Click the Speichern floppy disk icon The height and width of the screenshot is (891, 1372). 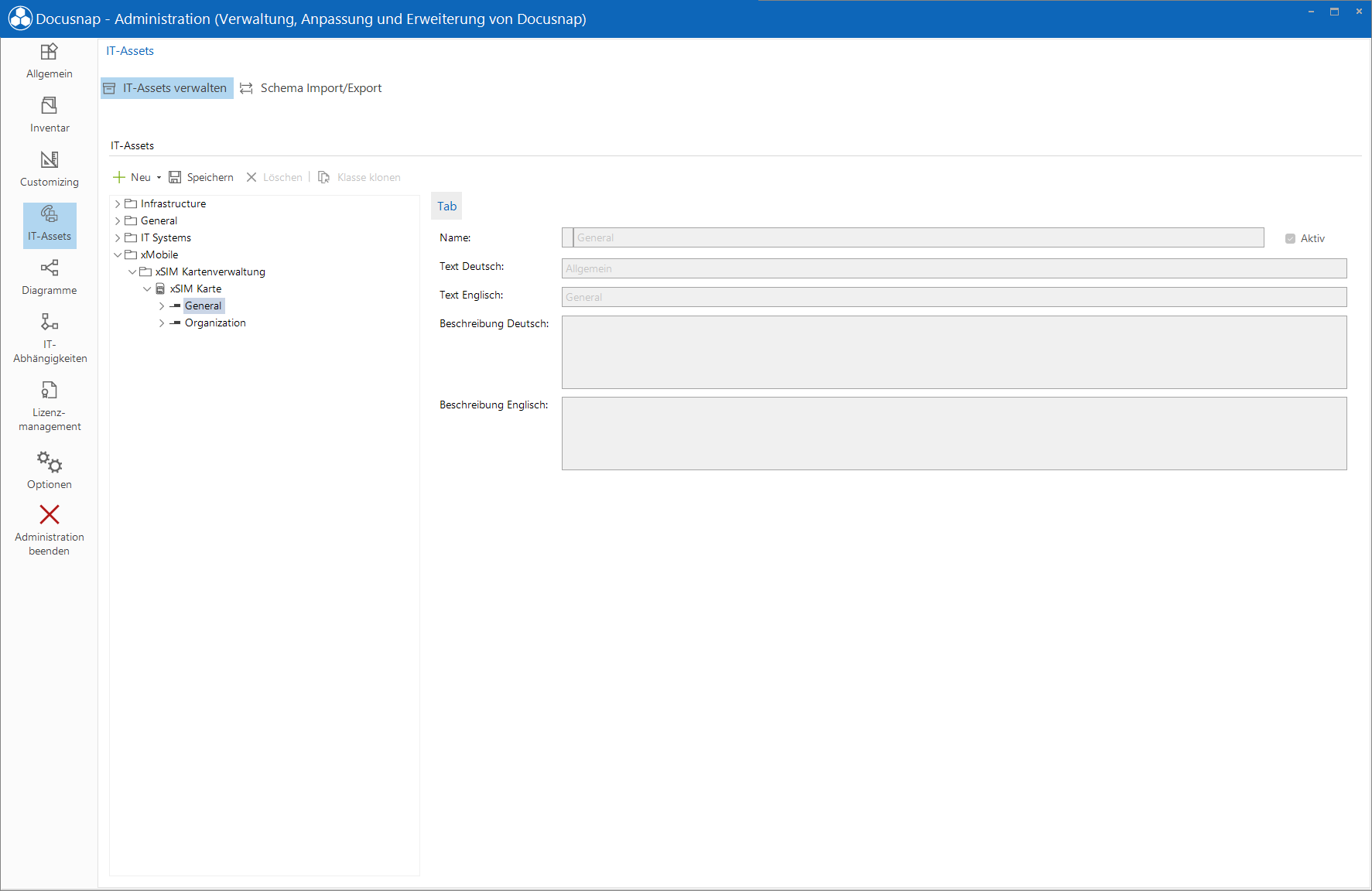tap(175, 177)
